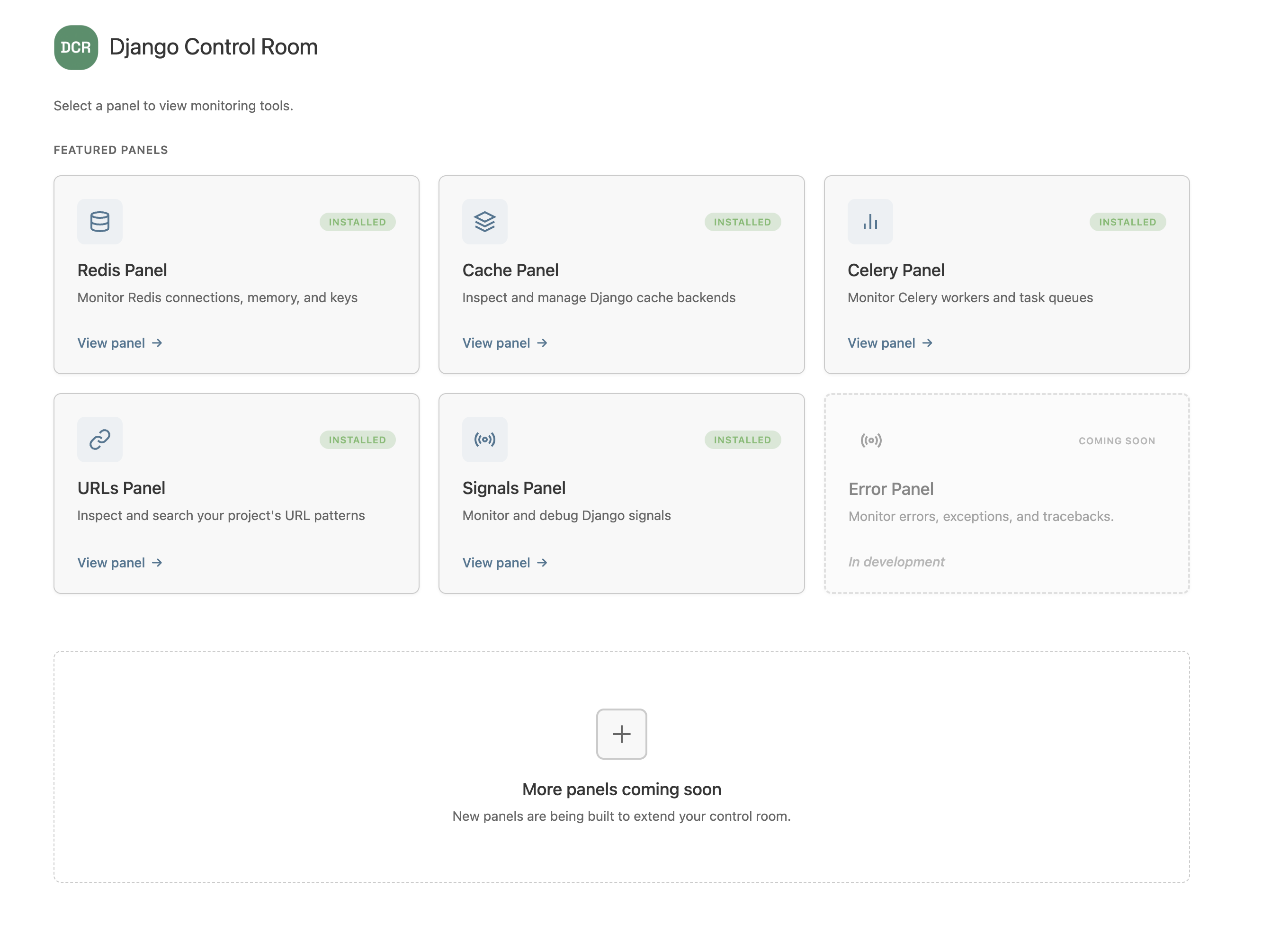
Task: Click the Cache Panel layers icon
Action: click(x=484, y=221)
